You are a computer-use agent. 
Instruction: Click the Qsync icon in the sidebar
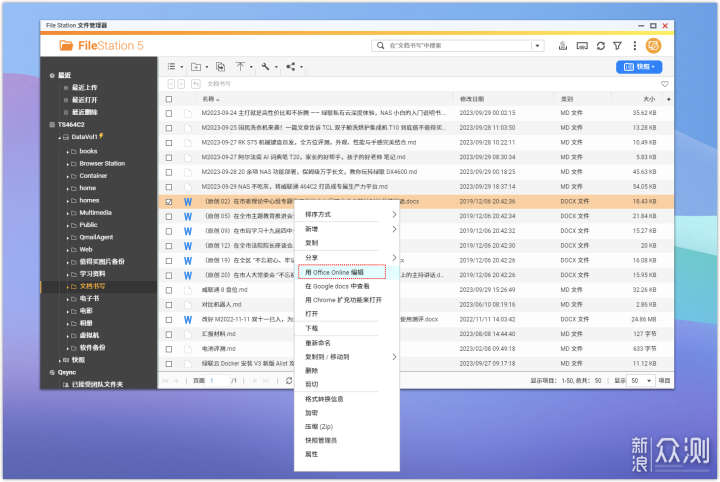52,372
